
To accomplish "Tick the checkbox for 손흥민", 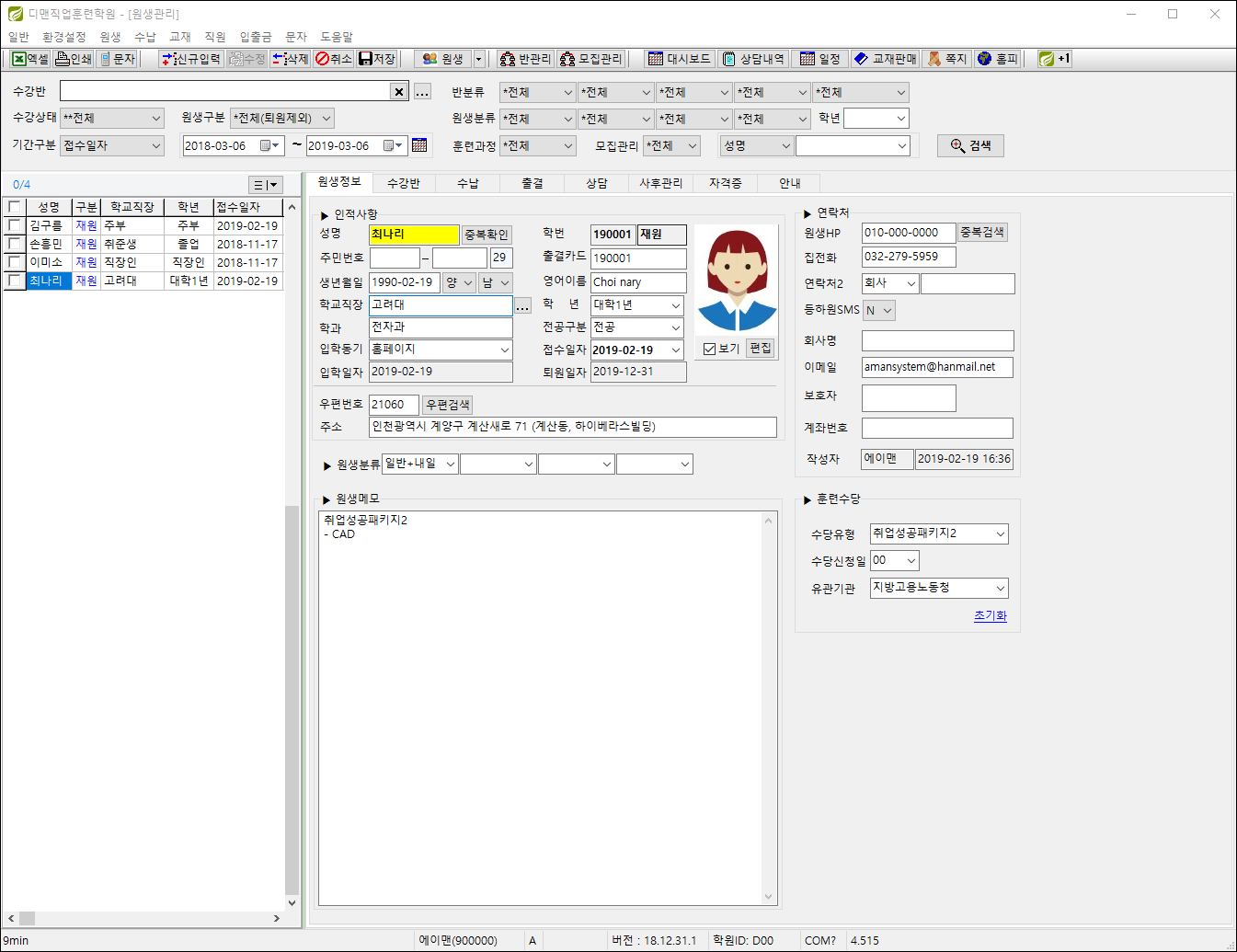I will point(15,244).
